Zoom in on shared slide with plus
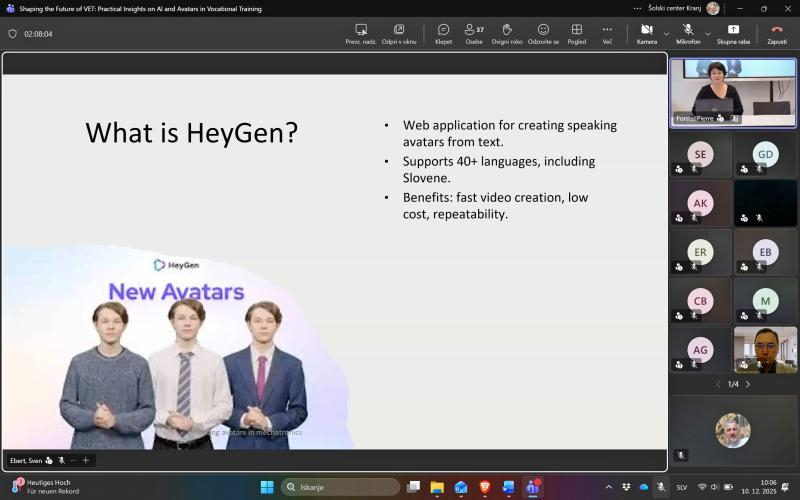 click(x=86, y=460)
